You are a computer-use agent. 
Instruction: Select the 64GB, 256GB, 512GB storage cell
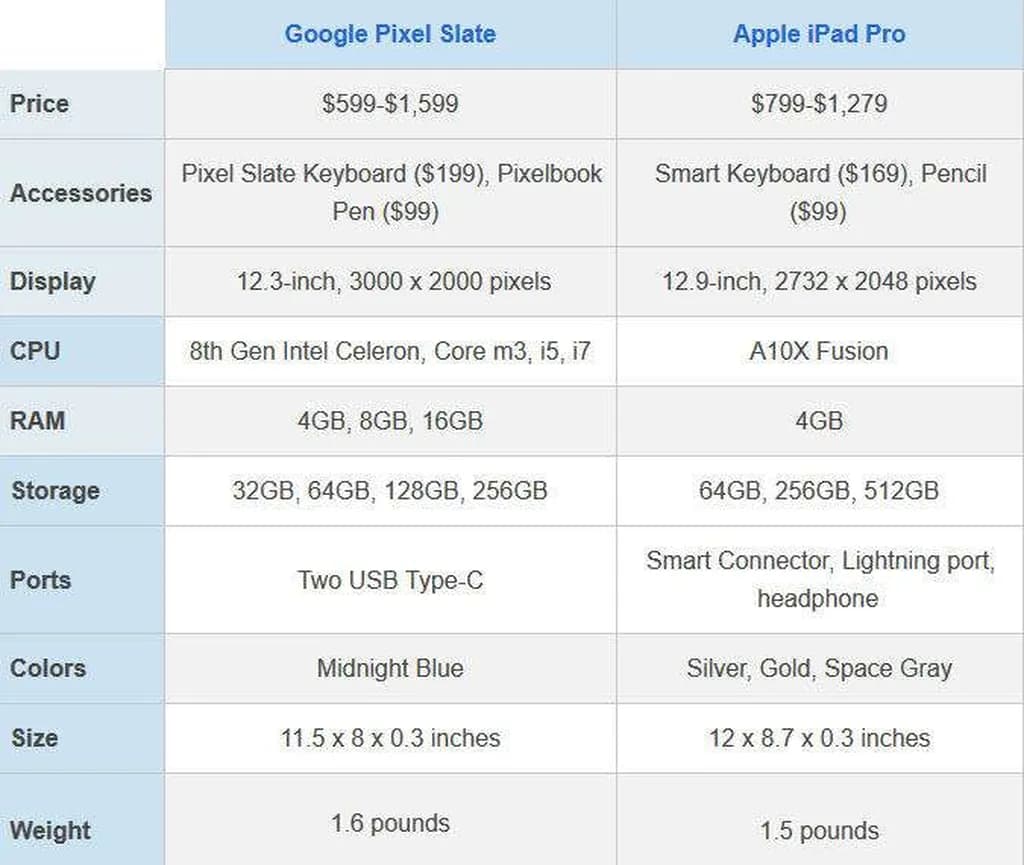point(819,491)
